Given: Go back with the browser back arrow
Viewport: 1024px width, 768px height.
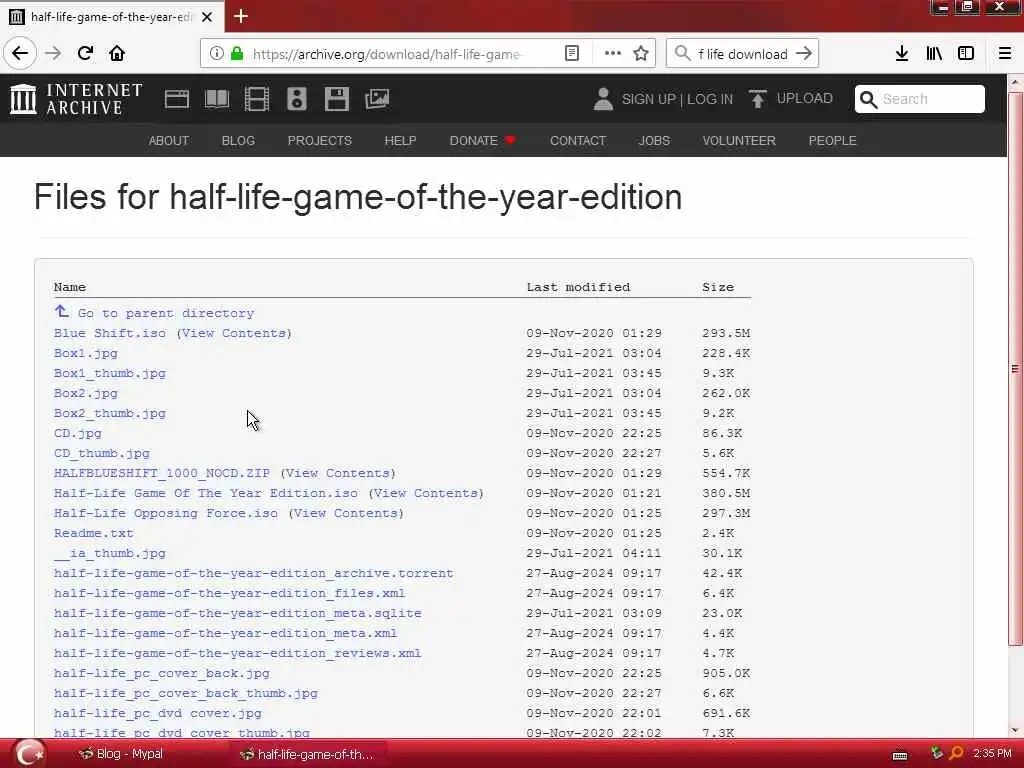Looking at the screenshot, I should [x=20, y=54].
